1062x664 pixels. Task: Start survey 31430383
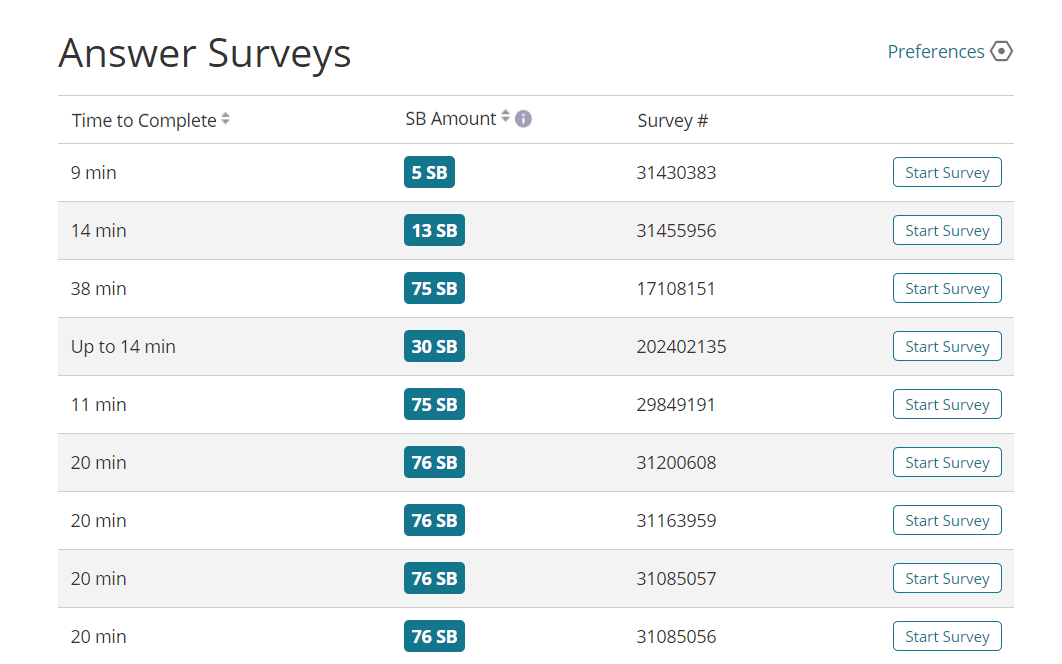coord(947,172)
